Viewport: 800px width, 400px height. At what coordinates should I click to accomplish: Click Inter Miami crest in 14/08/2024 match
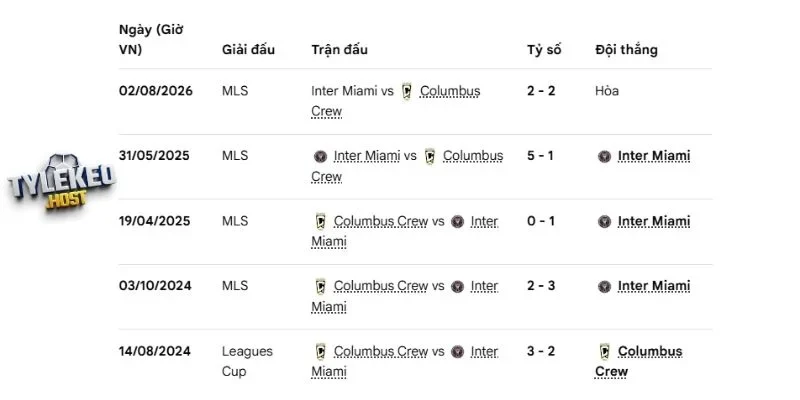coord(458,352)
